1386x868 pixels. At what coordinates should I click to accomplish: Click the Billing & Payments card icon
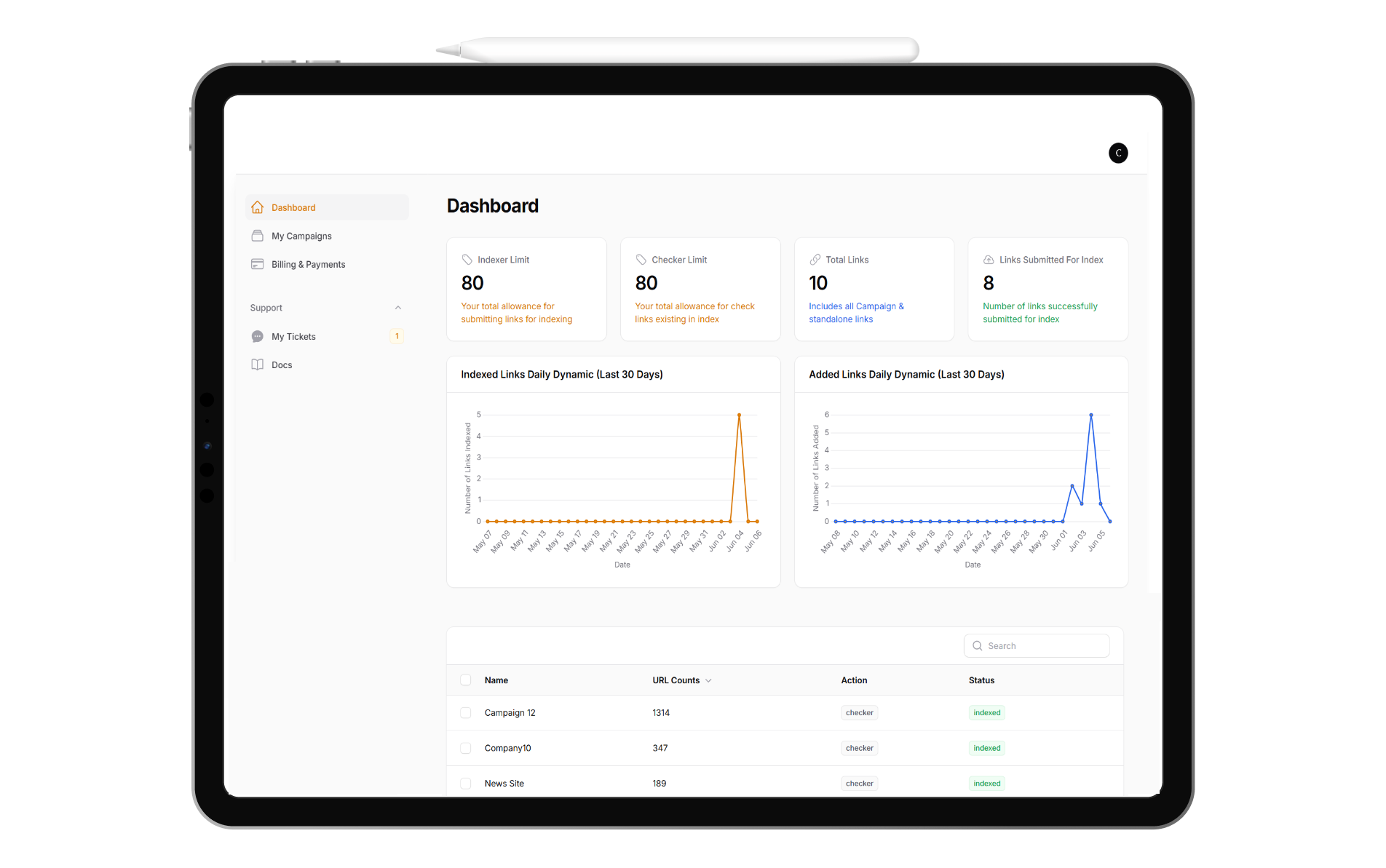(258, 263)
